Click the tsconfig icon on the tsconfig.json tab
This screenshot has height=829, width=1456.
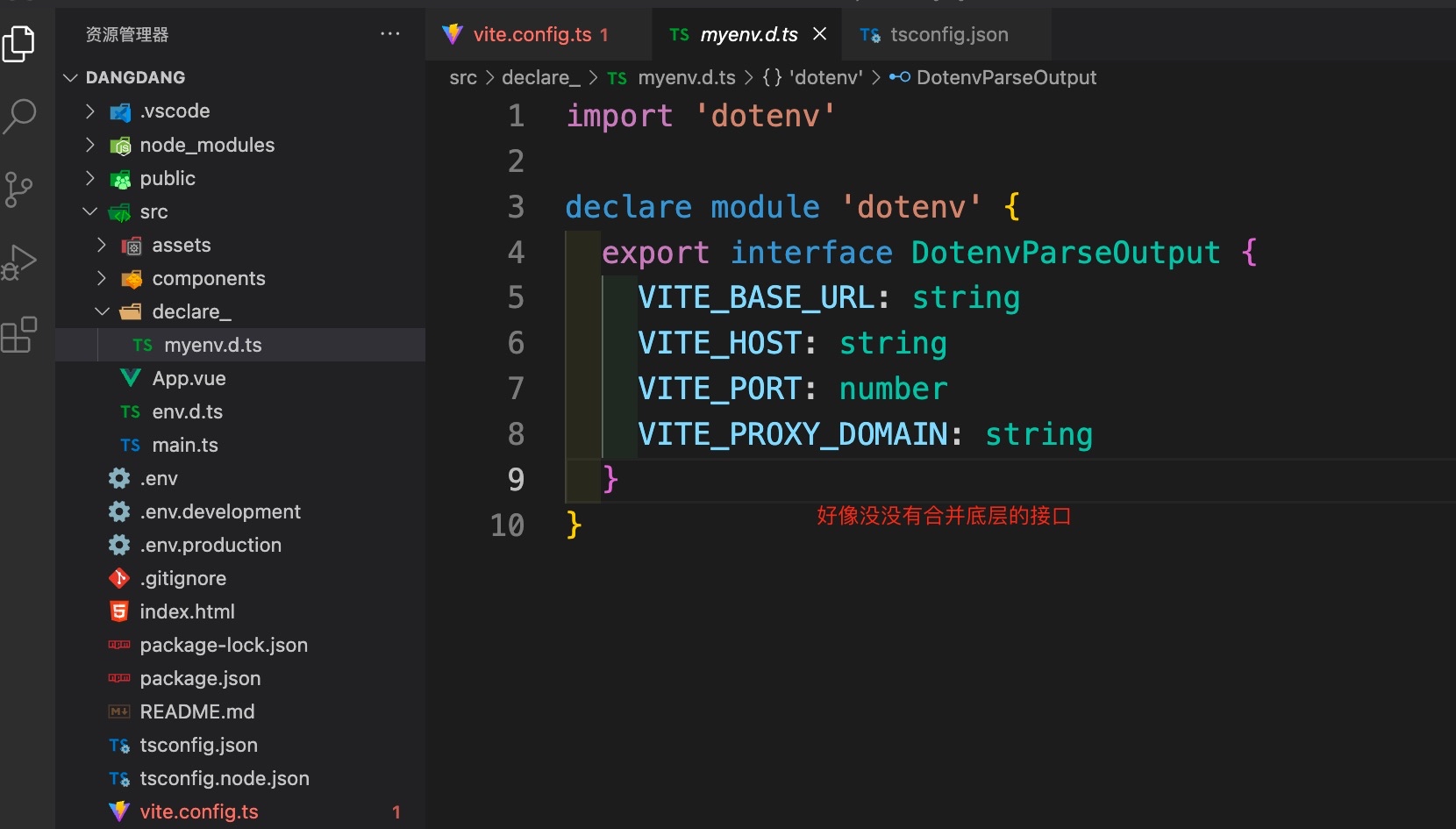[x=870, y=35]
